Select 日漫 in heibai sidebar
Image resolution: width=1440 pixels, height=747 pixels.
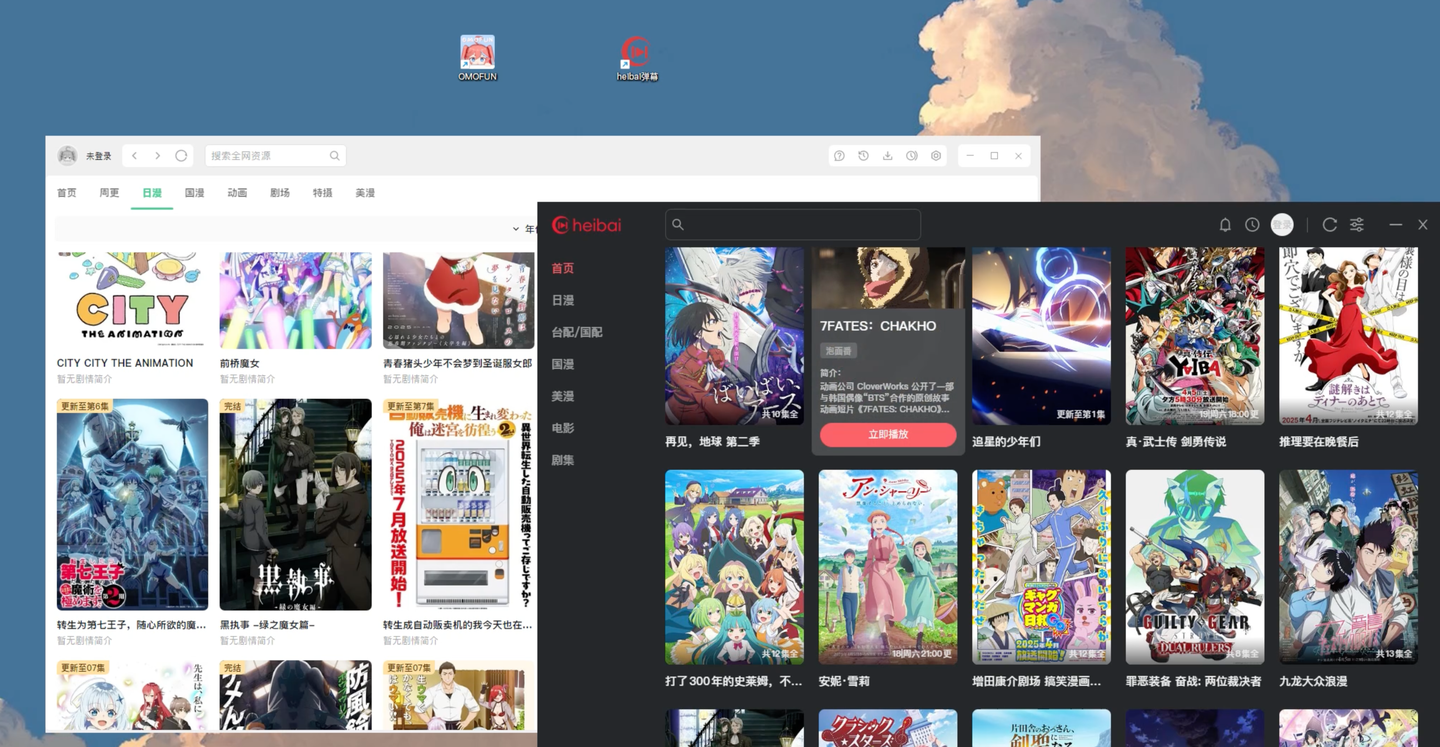563,300
